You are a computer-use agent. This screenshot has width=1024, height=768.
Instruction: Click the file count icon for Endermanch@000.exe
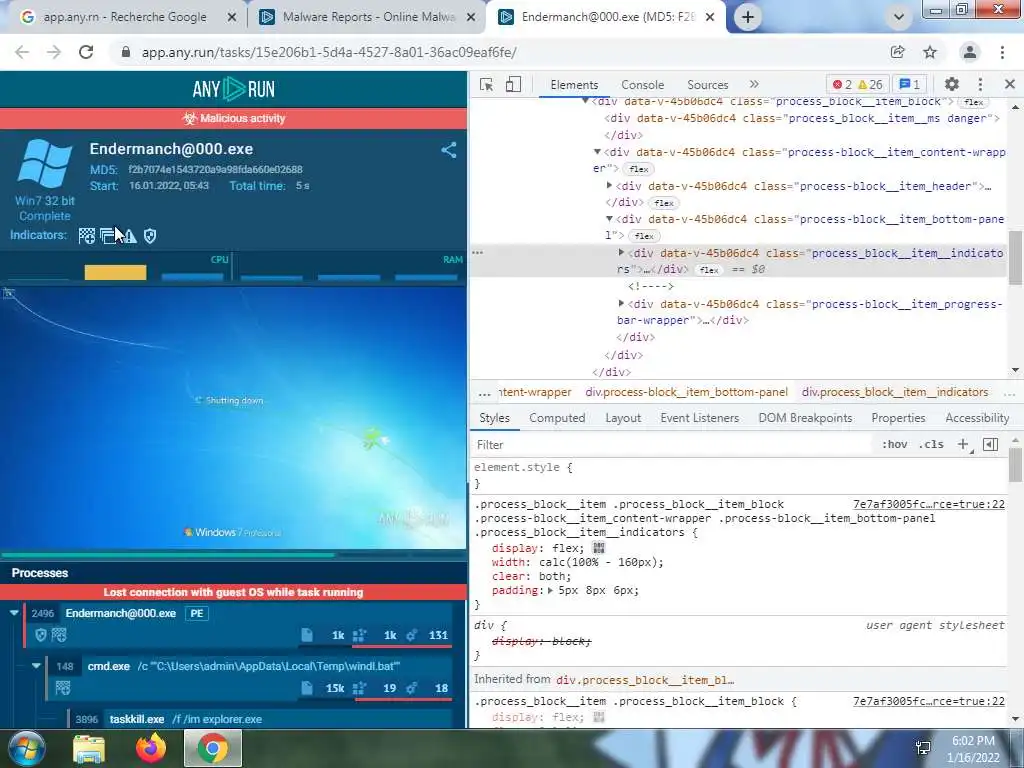(307, 635)
